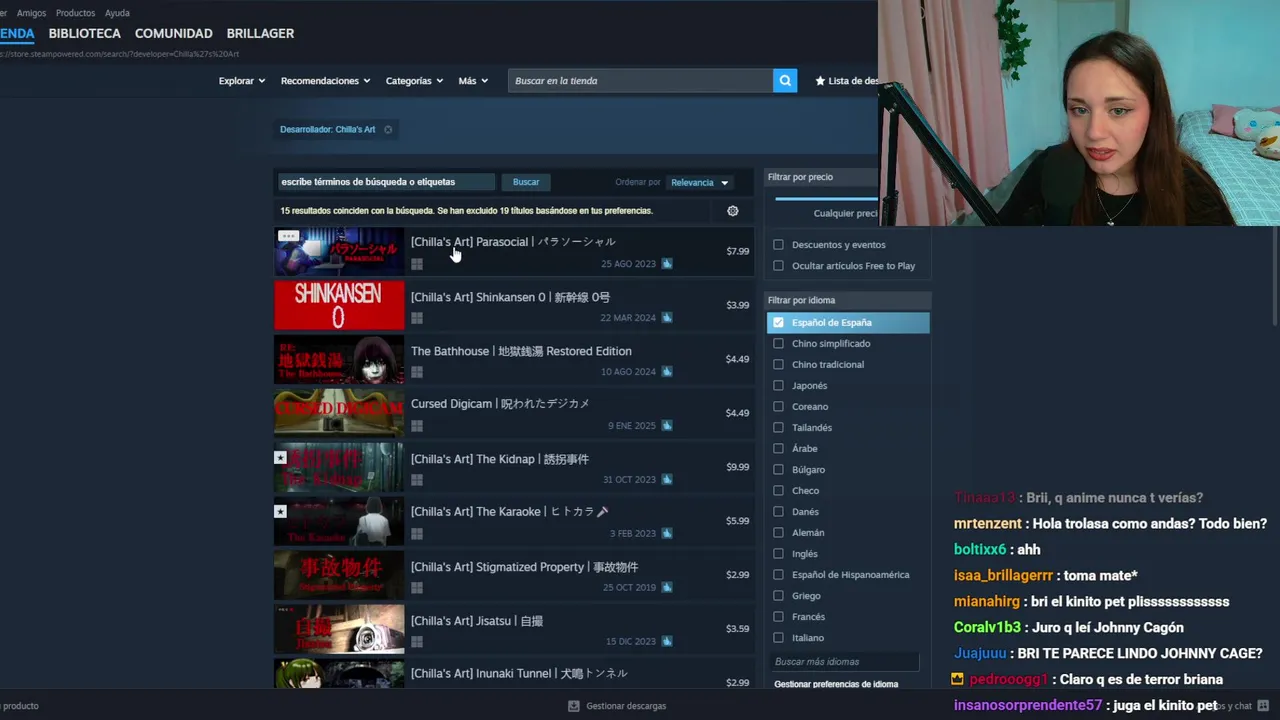Click review icon beside 15 DIC 2023
Viewport: 1280px width, 720px height.
(667, 642)
